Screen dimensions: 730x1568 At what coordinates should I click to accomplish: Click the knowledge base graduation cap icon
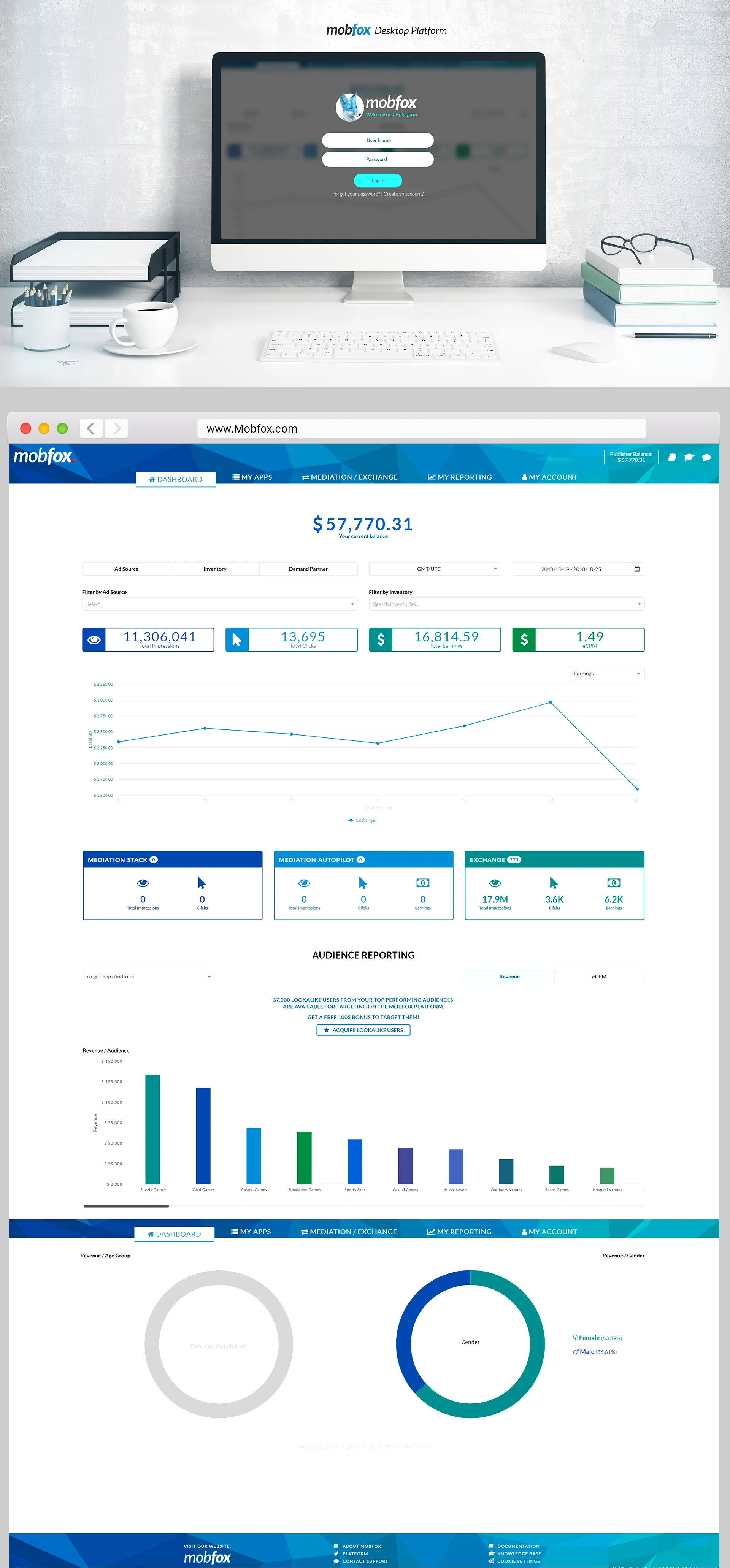click(x=689, y=457)
